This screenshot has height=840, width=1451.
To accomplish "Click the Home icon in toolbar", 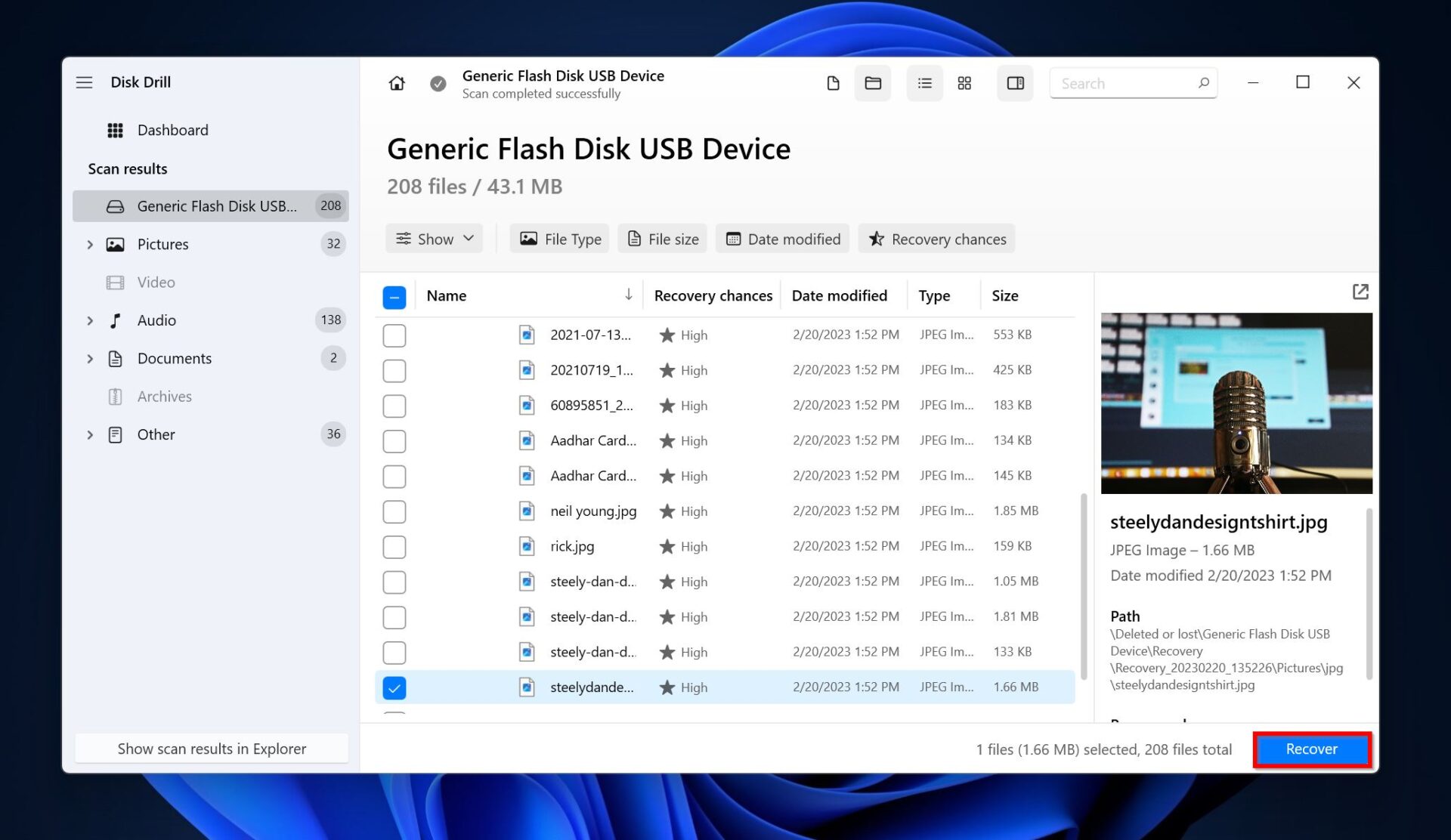I will (x=397, y=83).
